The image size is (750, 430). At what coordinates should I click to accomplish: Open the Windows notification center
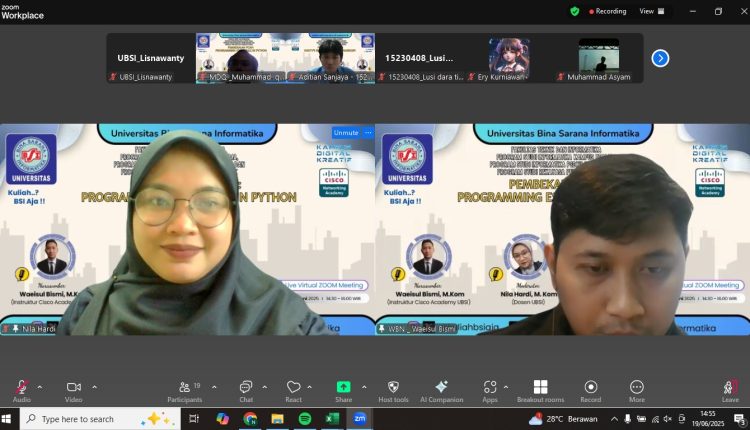click(x=740, y=419)
